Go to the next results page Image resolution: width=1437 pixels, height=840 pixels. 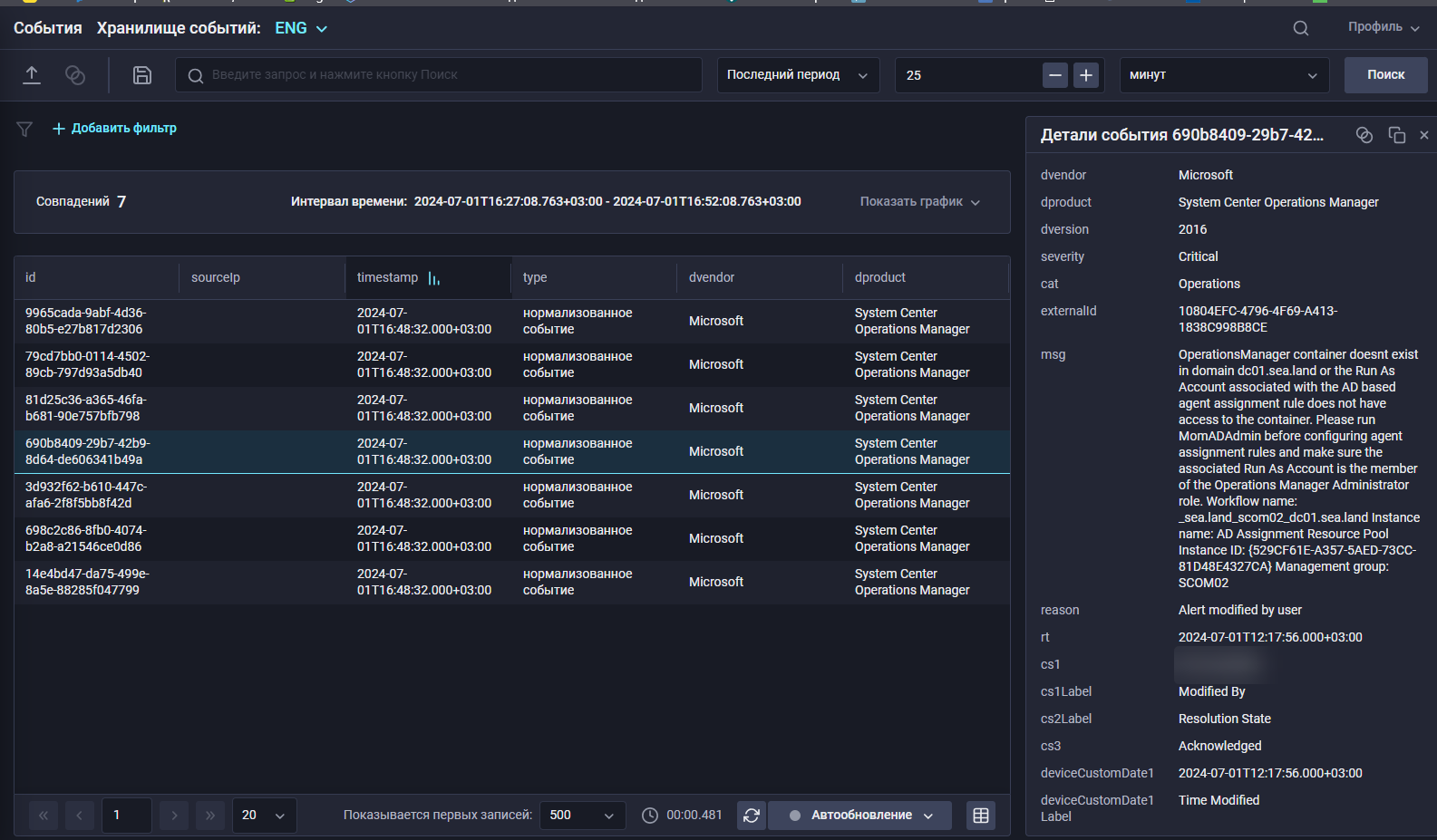[174, 816]
